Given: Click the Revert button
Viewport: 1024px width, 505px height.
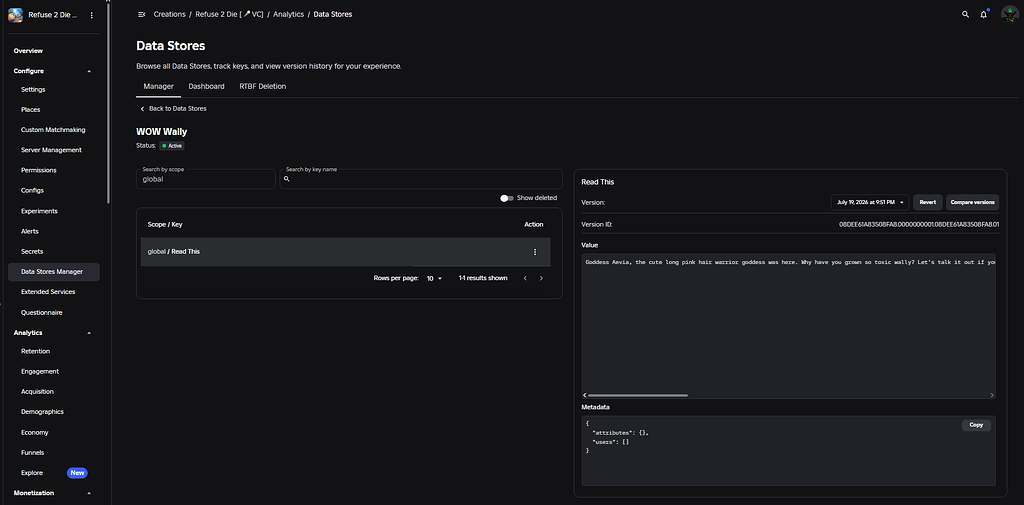Looking at the screenshot, I should (x=927, y=203).
